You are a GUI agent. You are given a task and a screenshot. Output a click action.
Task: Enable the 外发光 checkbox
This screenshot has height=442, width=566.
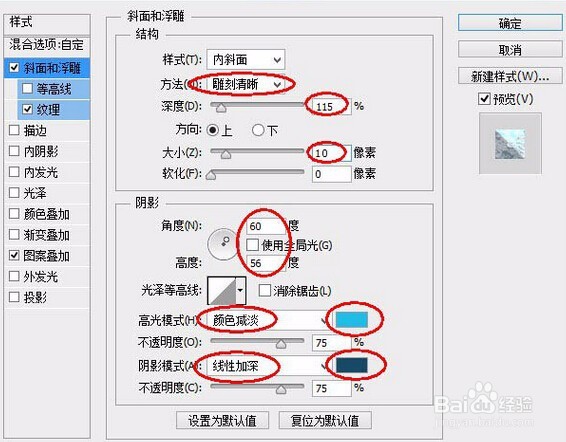pyautogui.click(x=14, y=277)
